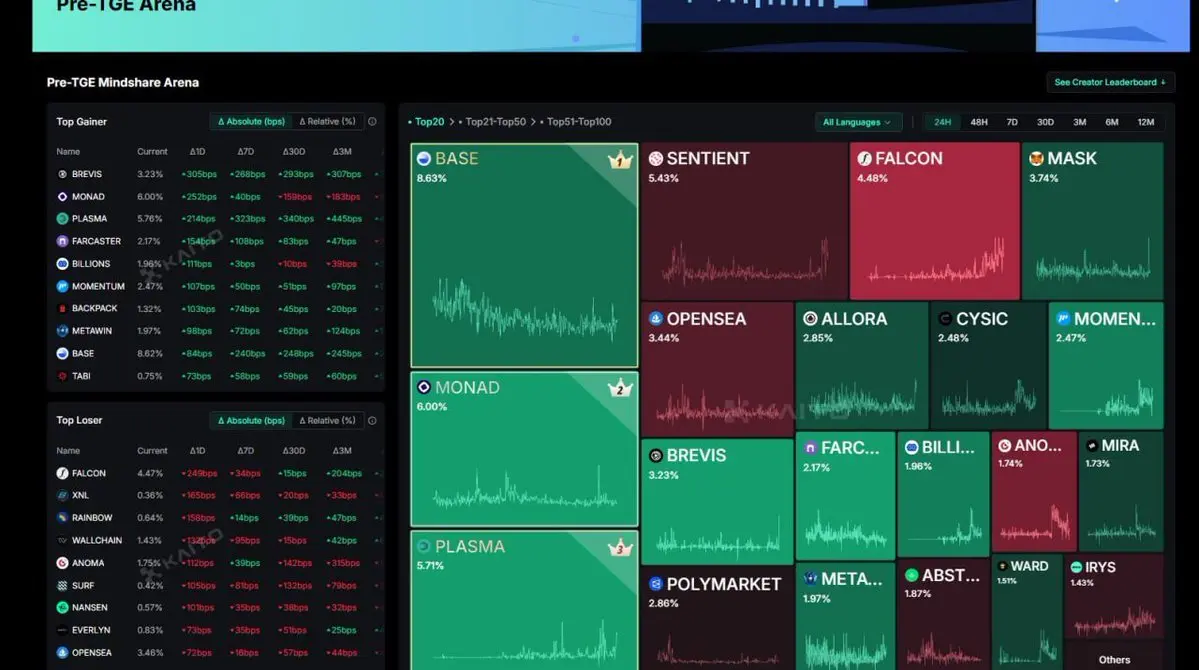Set timeframe to 30D

pyautogui.click(x=1045, y=122)
